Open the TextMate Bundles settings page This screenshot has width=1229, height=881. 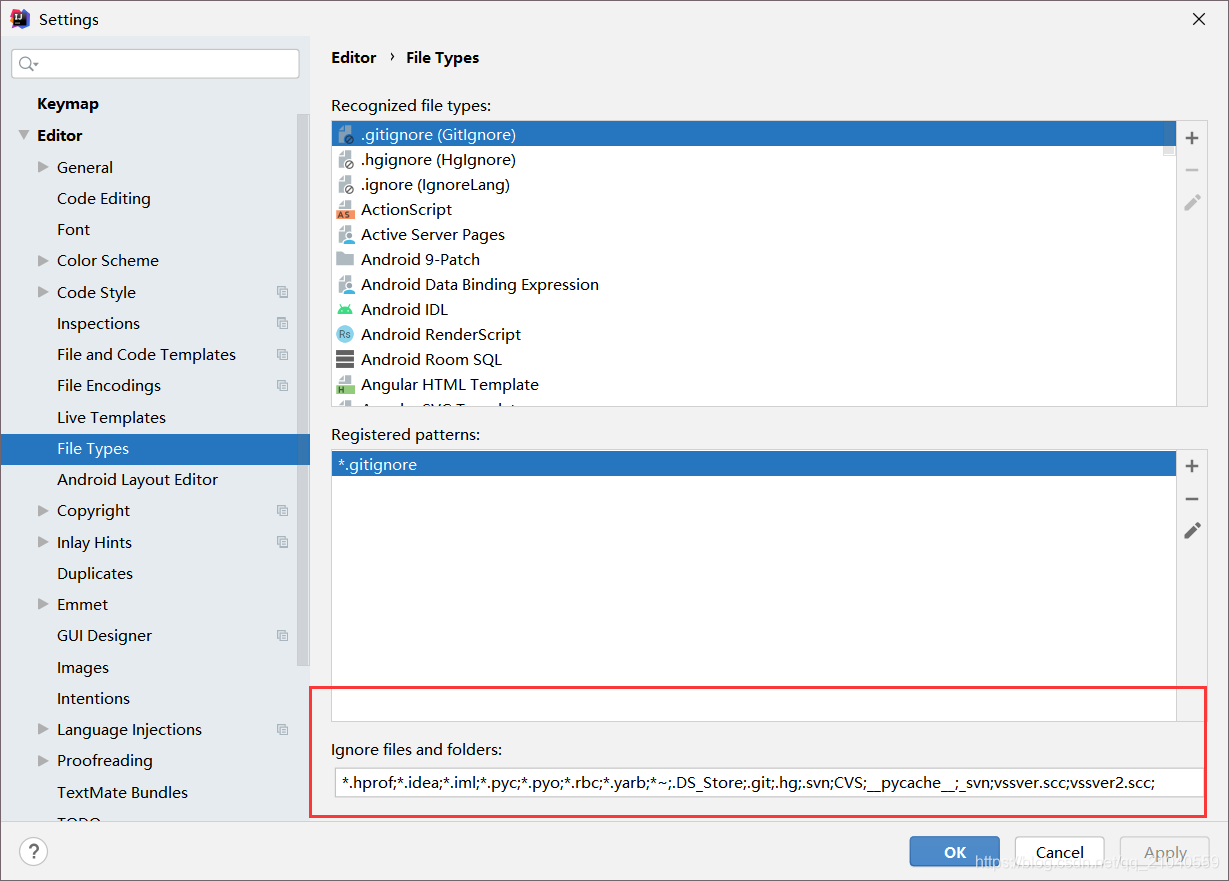[x=122, y=792]
